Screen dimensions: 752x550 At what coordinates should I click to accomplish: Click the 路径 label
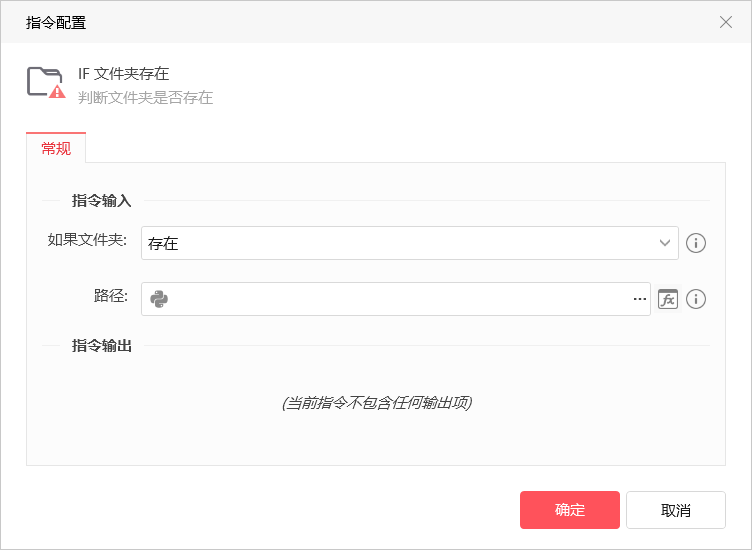(111, 296)
